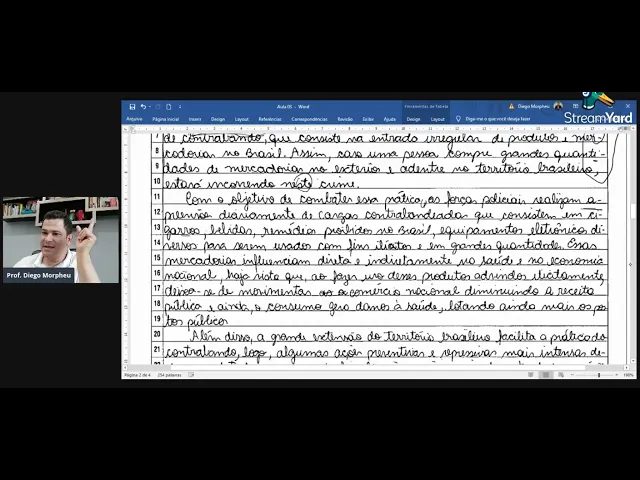Select Print Layout view icon

(x=546, y=375)
